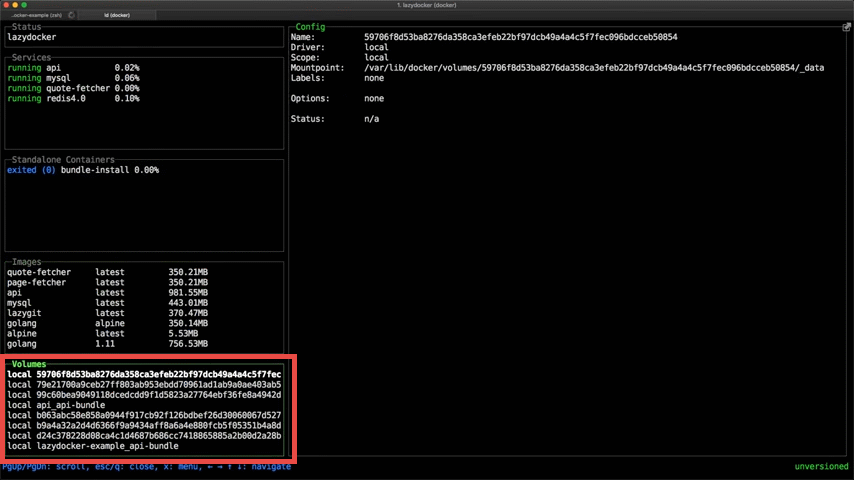Select the exited bundle-install container

82,170
